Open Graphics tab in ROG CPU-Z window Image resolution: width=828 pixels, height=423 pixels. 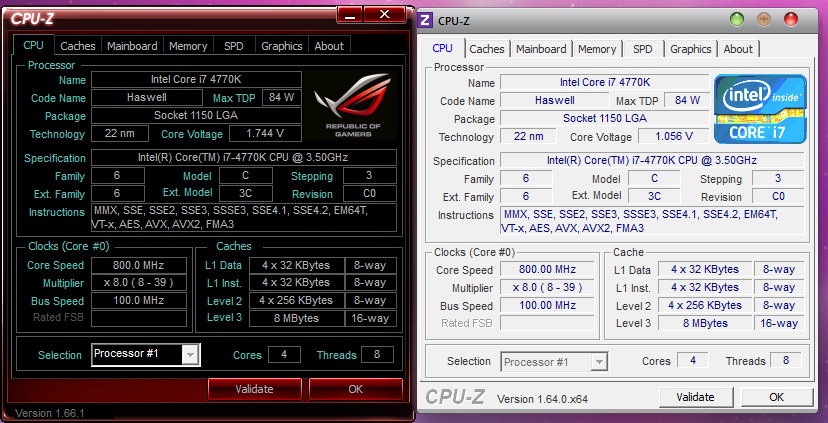coord(281,46)
